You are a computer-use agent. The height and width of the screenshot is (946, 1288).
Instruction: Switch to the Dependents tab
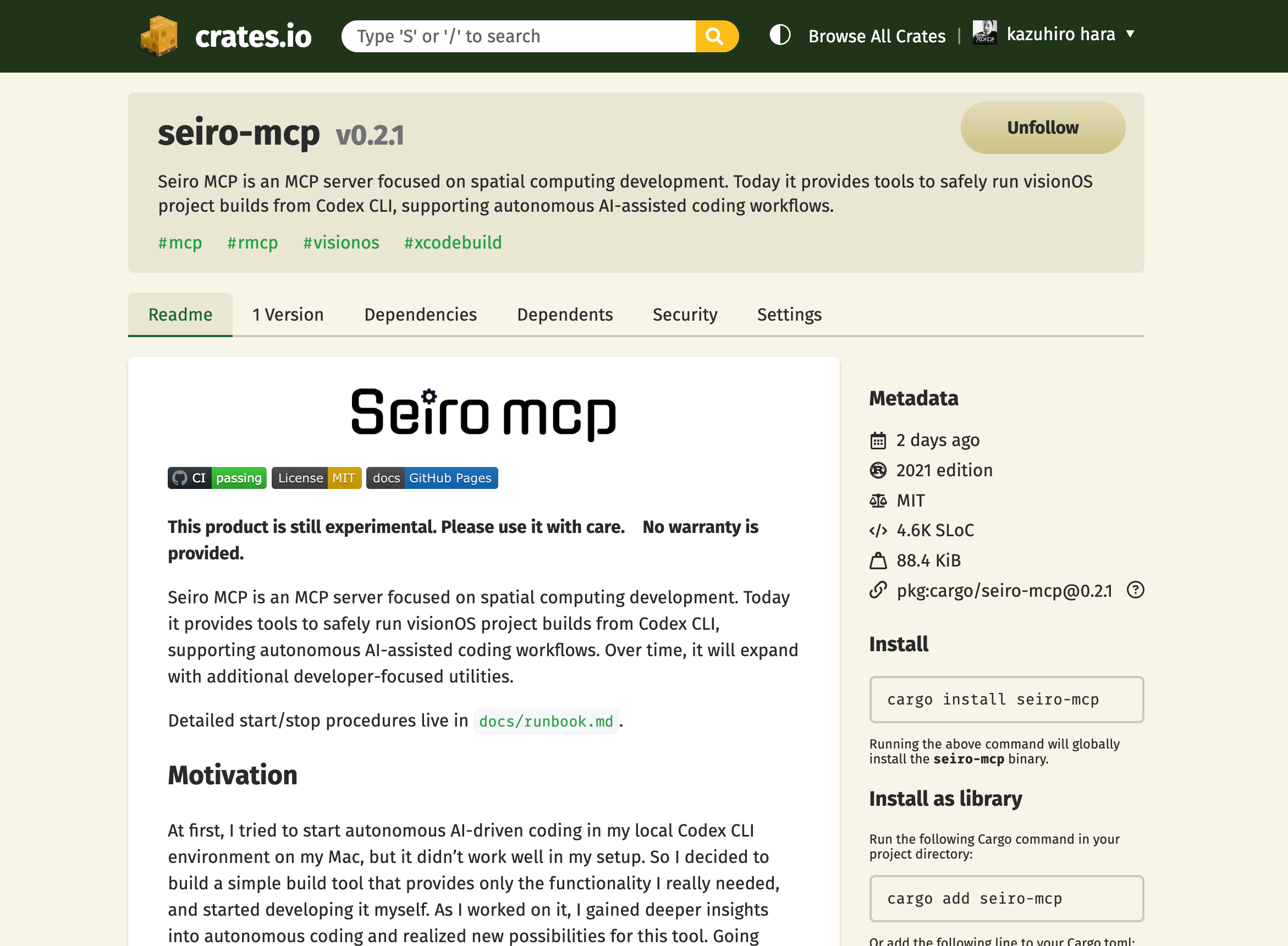565,315
